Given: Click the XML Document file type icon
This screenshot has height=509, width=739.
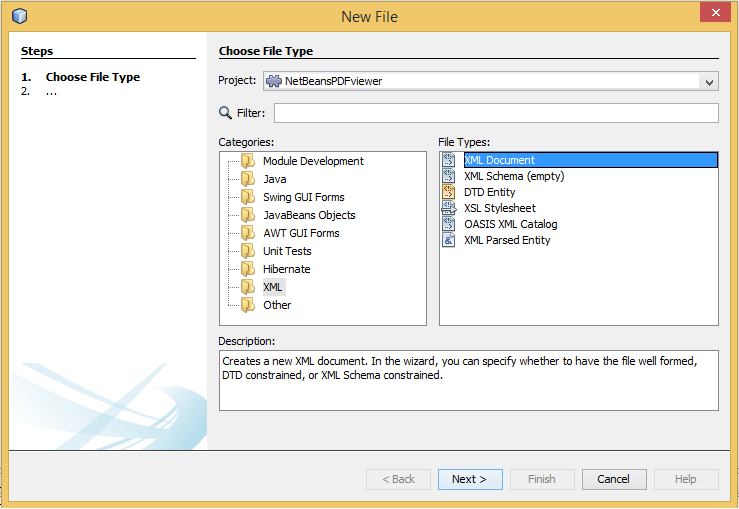Looking at the screenshot, I should (449, 160).
